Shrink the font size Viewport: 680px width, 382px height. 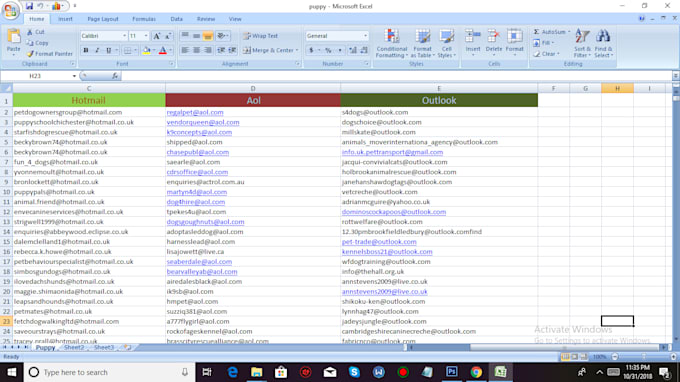point(168,36)
